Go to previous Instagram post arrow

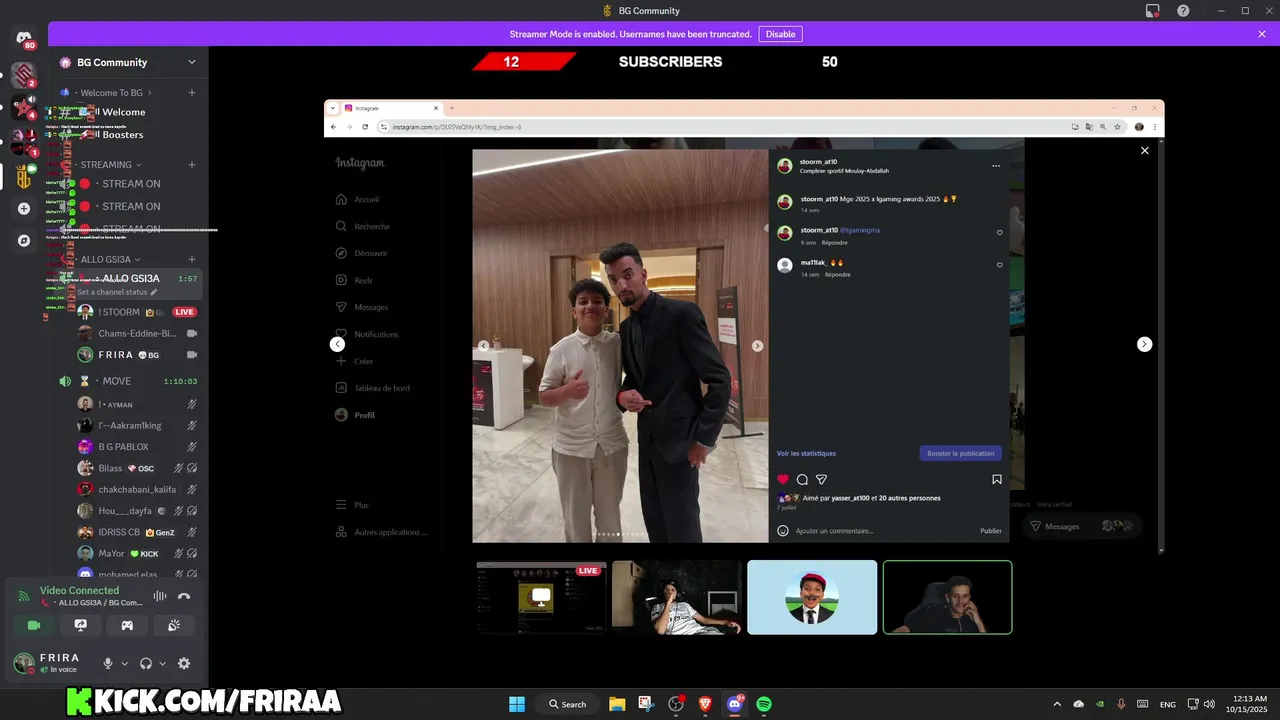(x=337, y=344)
